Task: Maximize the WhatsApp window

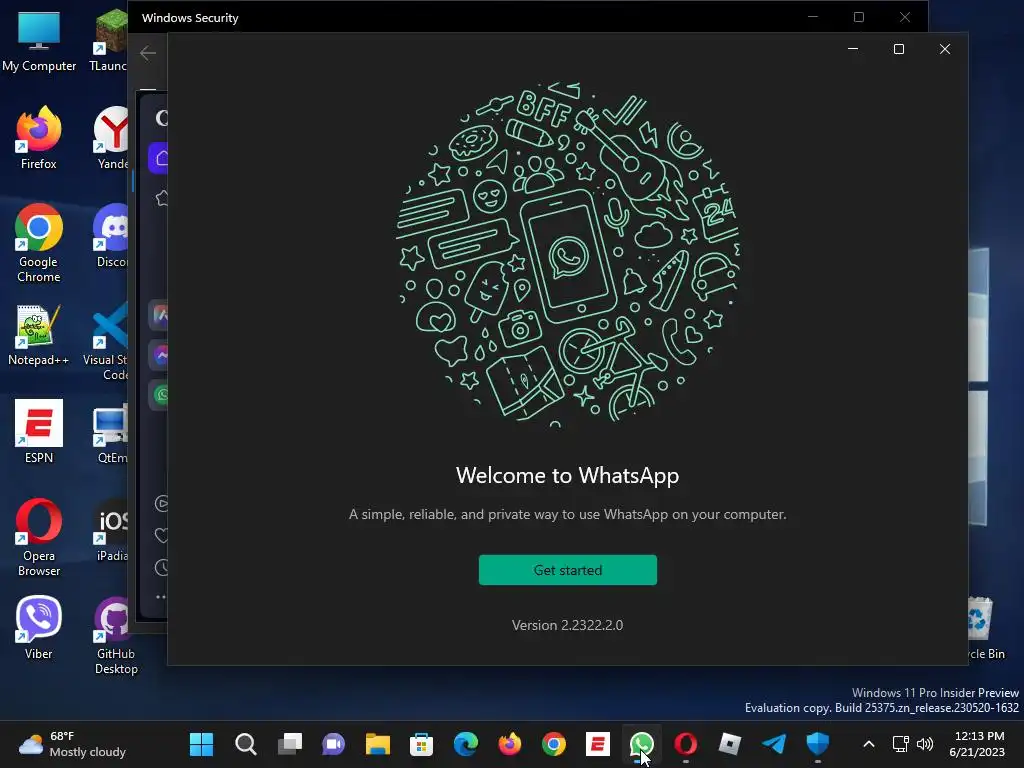Action: coord(899,49)
